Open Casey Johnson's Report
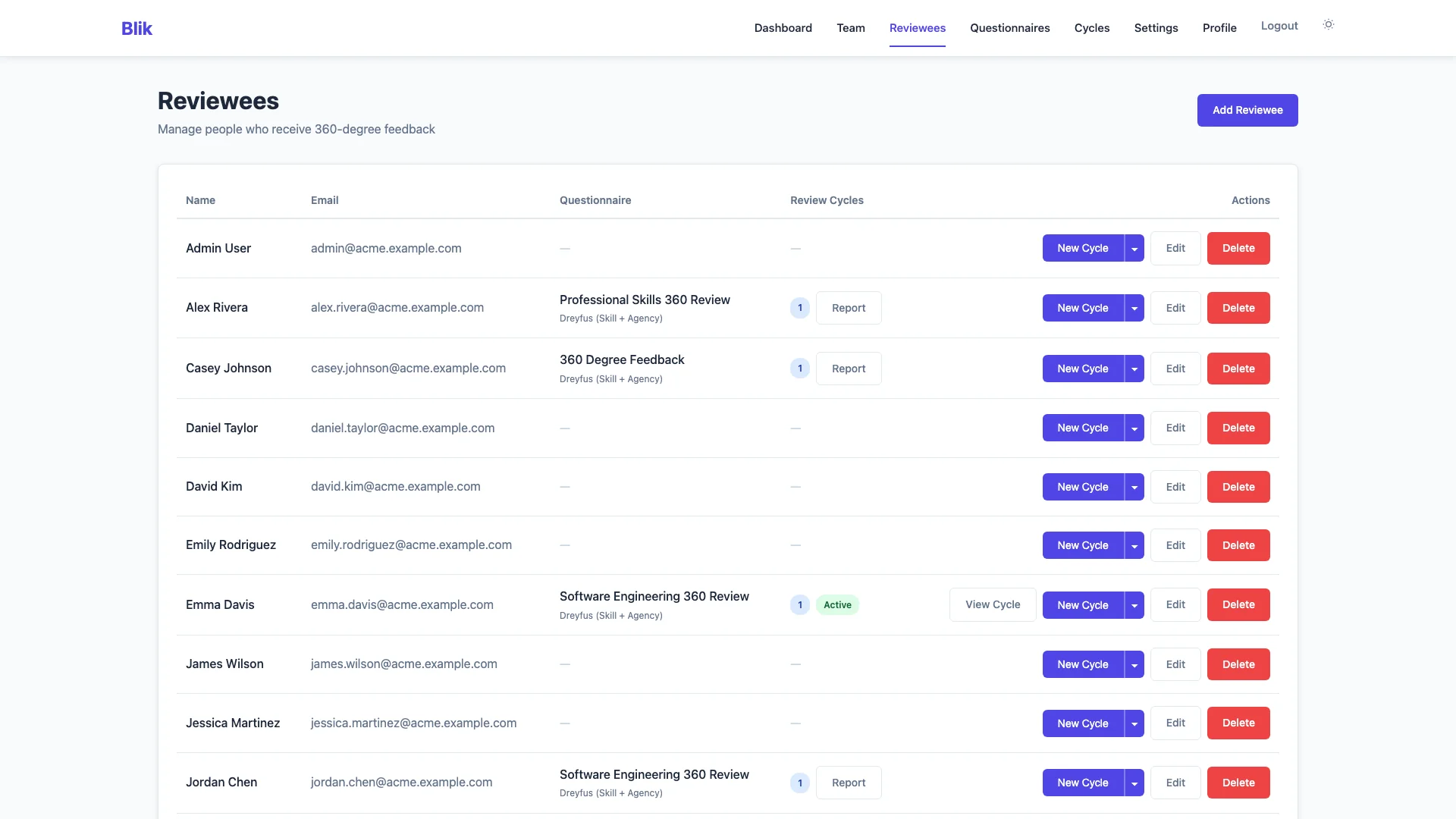 pos(849,369)
